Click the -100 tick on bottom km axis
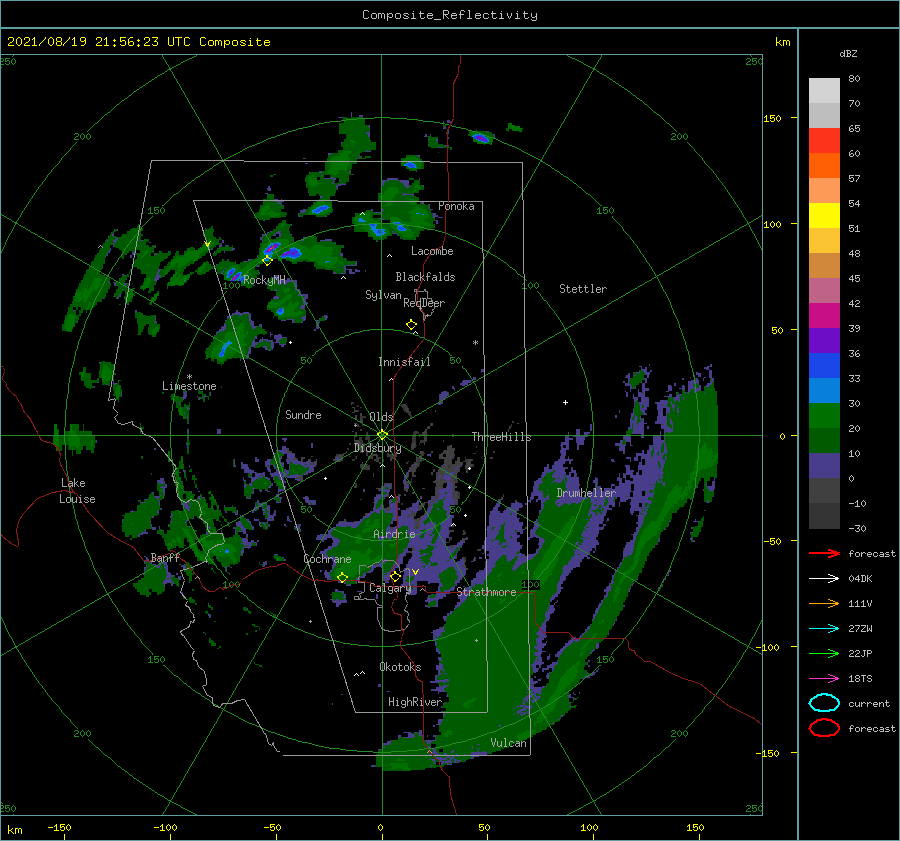Screen dimensions: 900x841 pyautogui.click(x=165, y=827)
